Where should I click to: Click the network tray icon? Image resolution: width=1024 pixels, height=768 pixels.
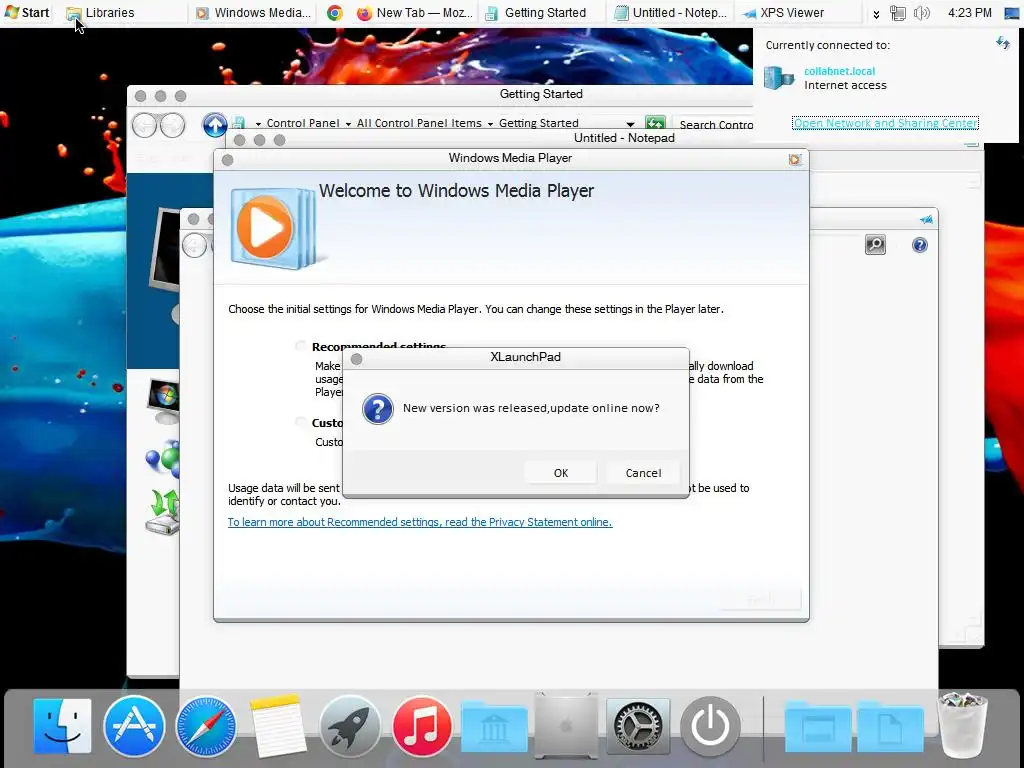(898, 13)
